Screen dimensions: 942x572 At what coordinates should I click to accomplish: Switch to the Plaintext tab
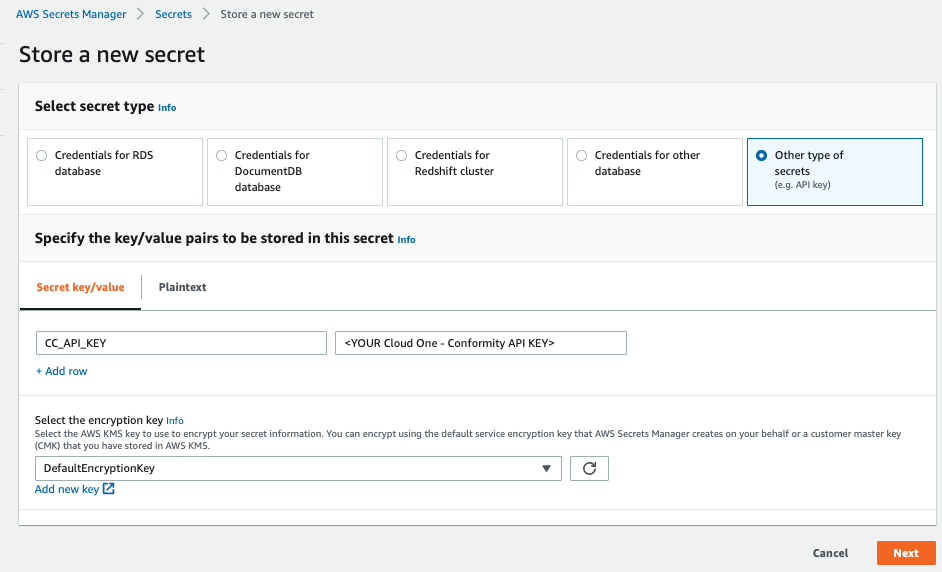182,287
